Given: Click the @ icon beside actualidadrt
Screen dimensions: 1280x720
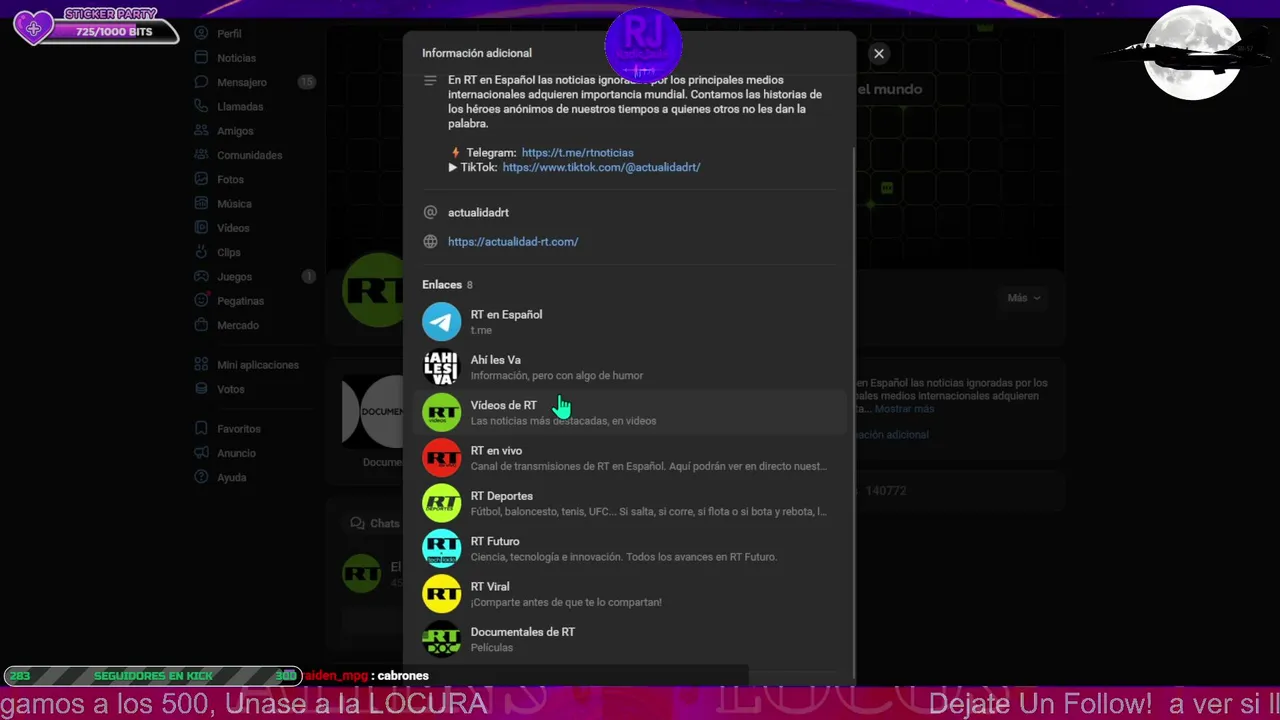Looking at the screenshot, I should pyautogui.click(x=430, y=213).
